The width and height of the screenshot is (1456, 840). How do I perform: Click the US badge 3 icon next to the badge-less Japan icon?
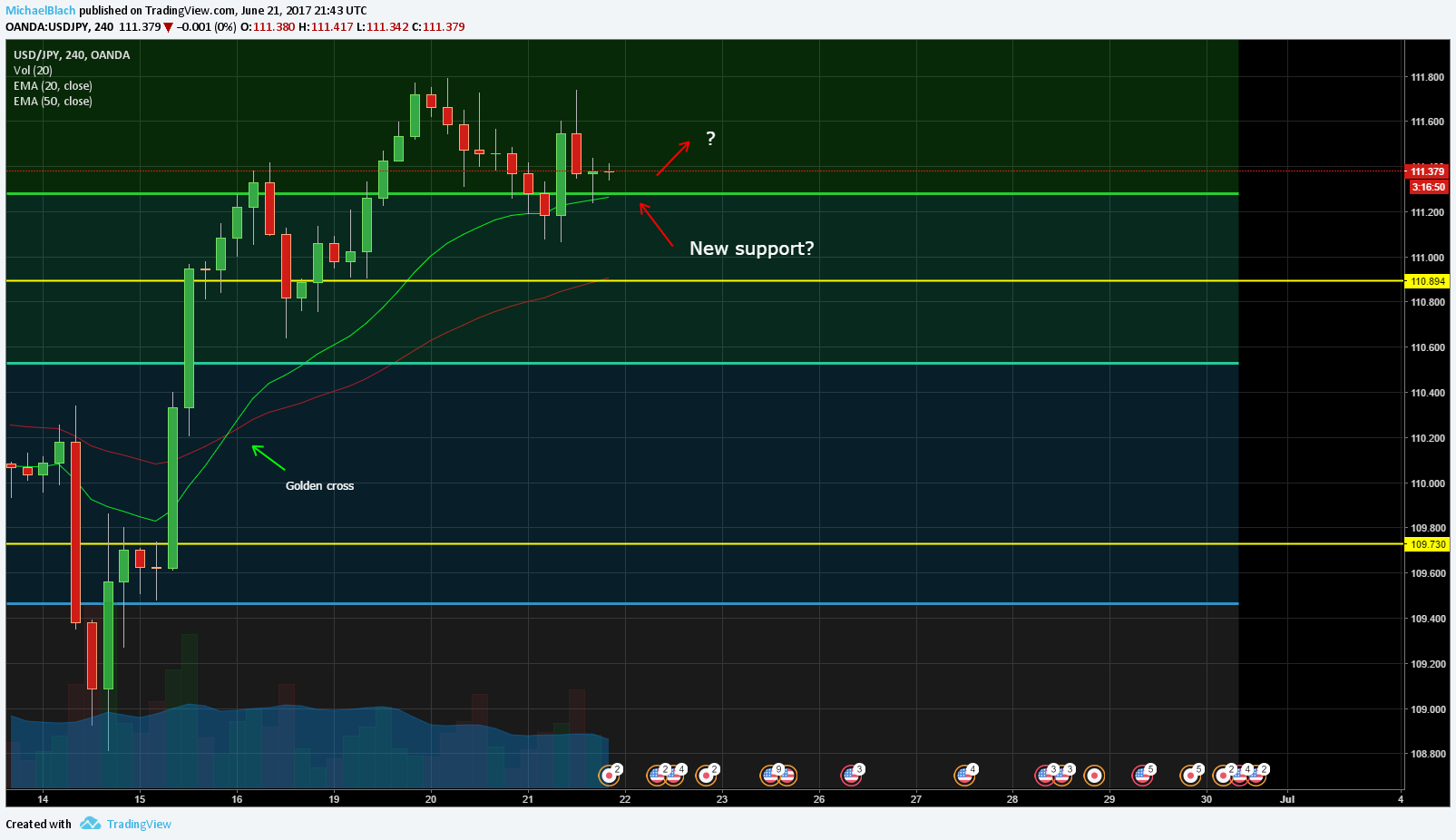coord(1062,776)
